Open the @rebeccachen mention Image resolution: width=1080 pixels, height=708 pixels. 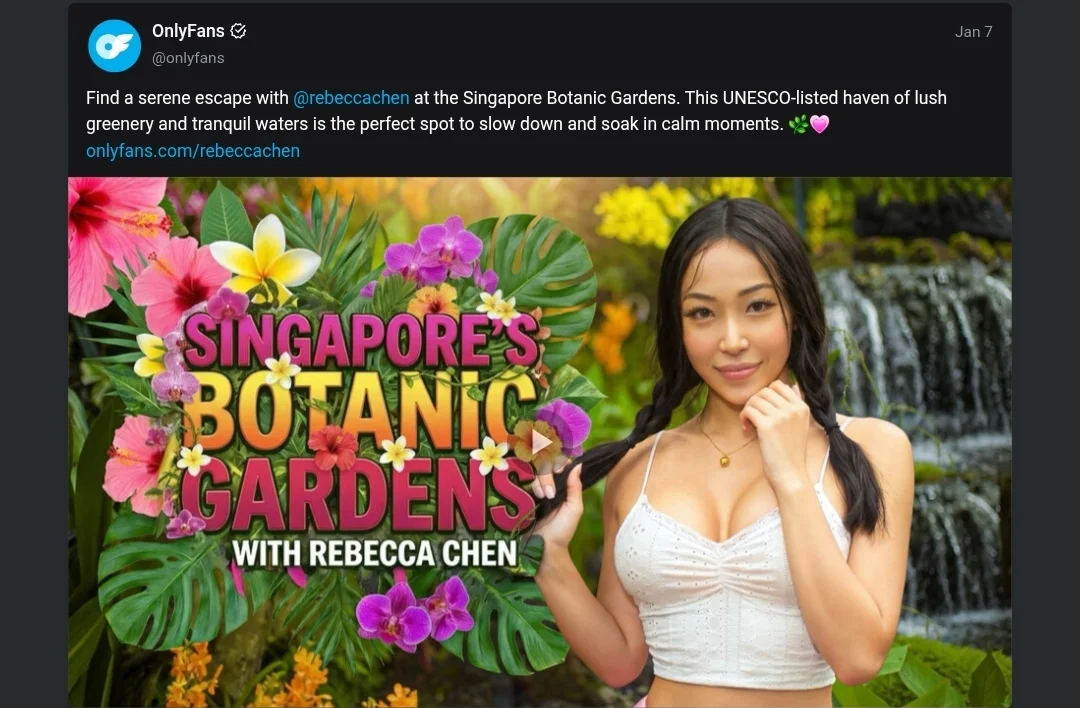351,98
